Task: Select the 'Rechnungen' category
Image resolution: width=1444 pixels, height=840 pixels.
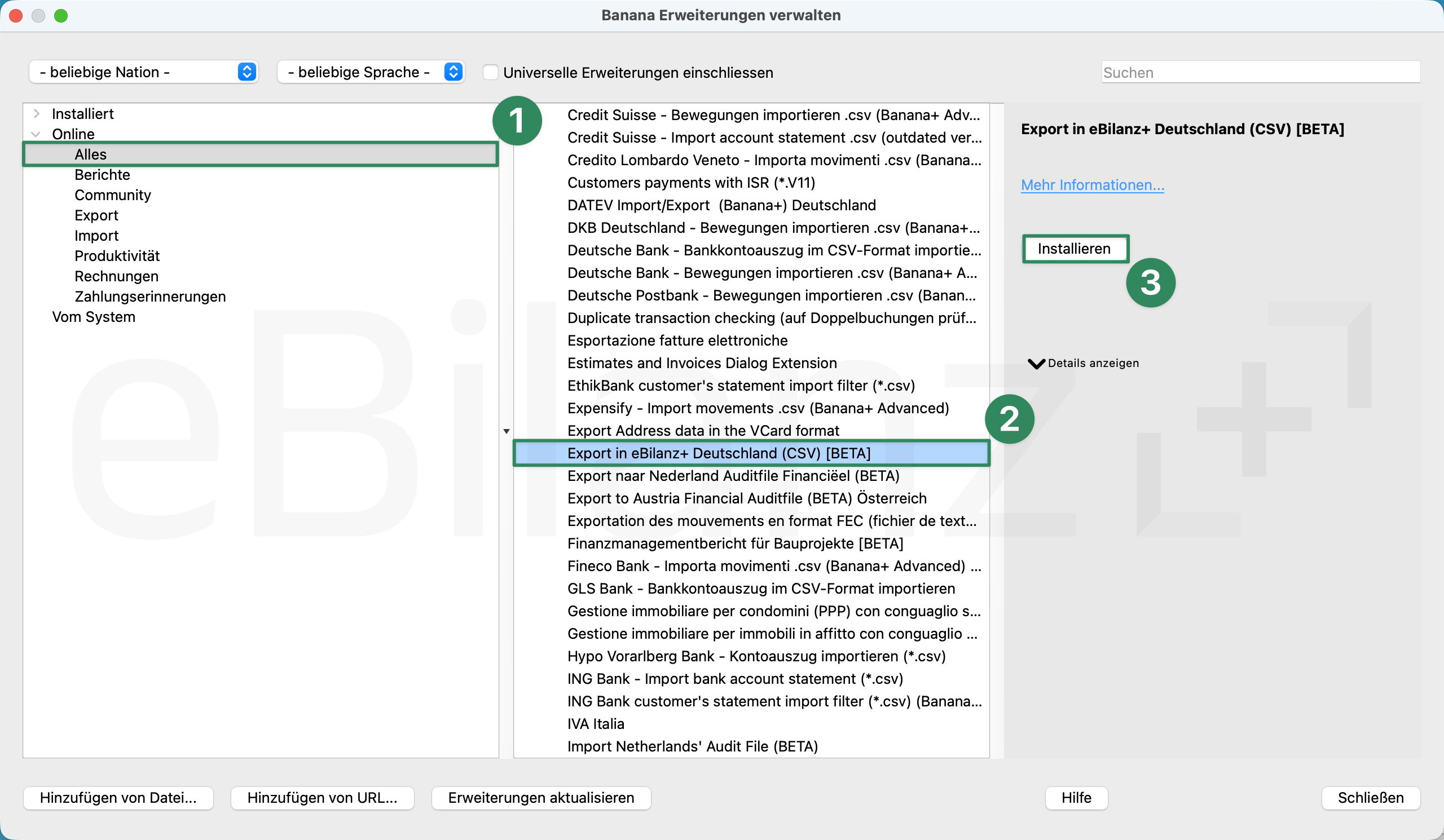Action: tap(116, 276)
